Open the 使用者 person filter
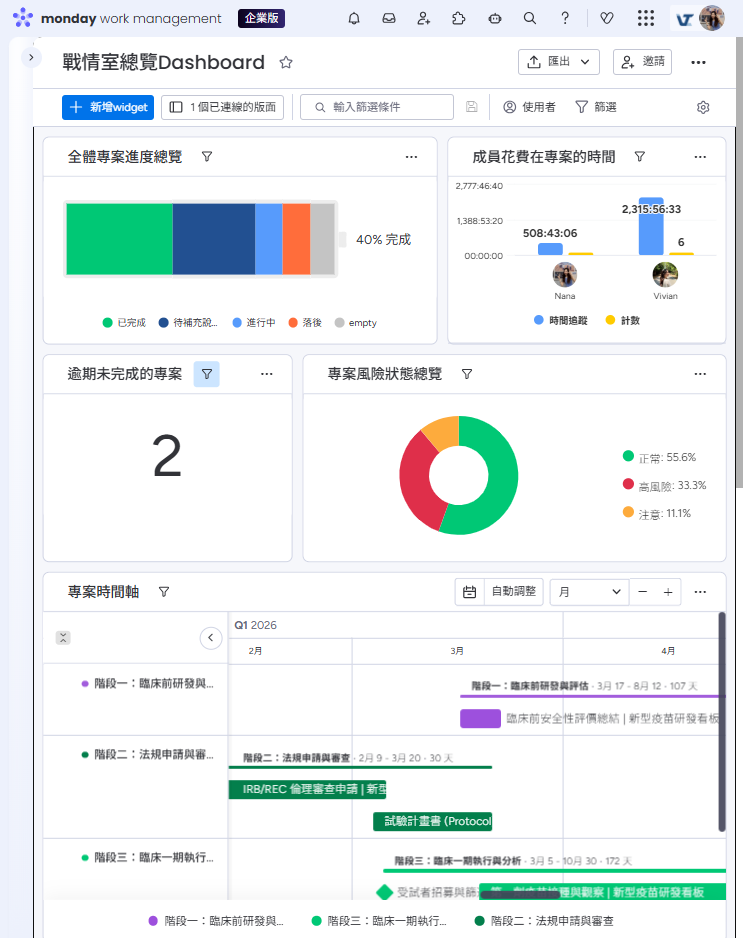 tap(529, 107)
